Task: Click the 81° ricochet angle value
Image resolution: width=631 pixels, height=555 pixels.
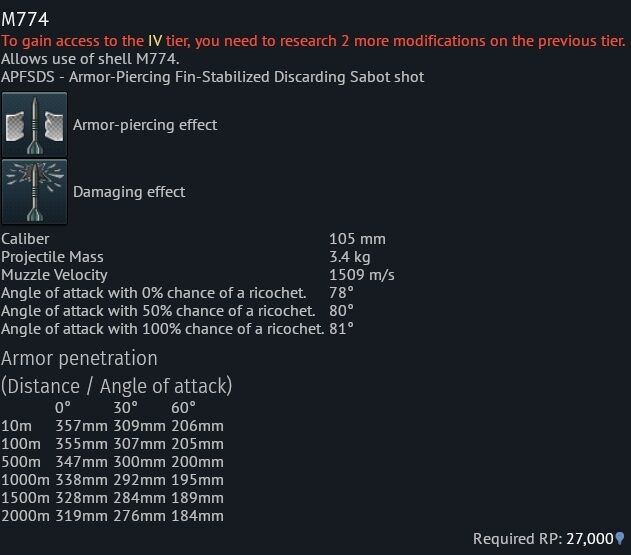Action: (341, 329)
